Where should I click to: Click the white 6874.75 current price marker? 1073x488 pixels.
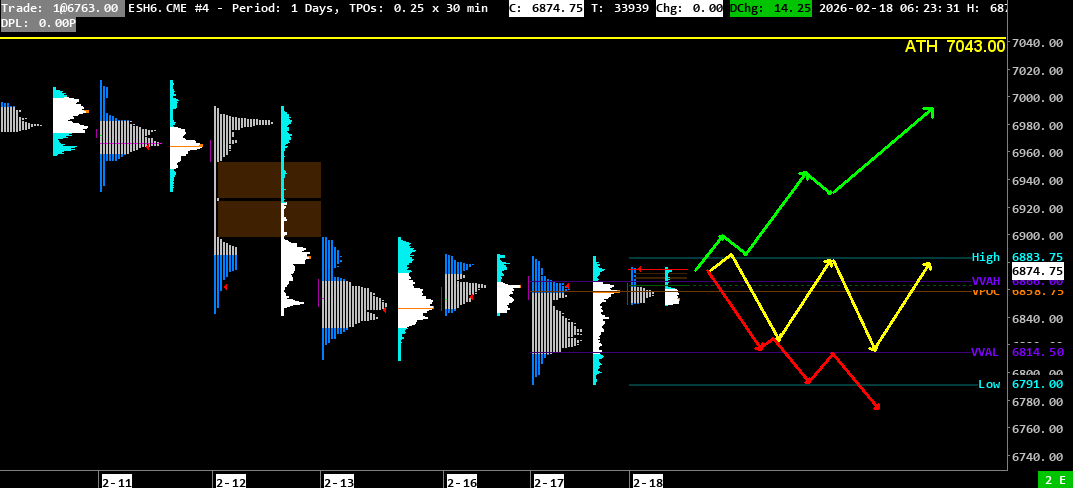[x=1036, y=271]
